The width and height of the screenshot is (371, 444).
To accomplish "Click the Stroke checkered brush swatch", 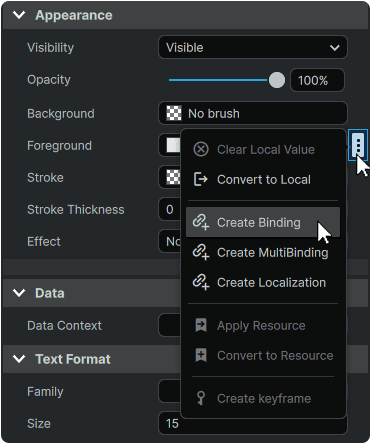I will pos(173,177).
